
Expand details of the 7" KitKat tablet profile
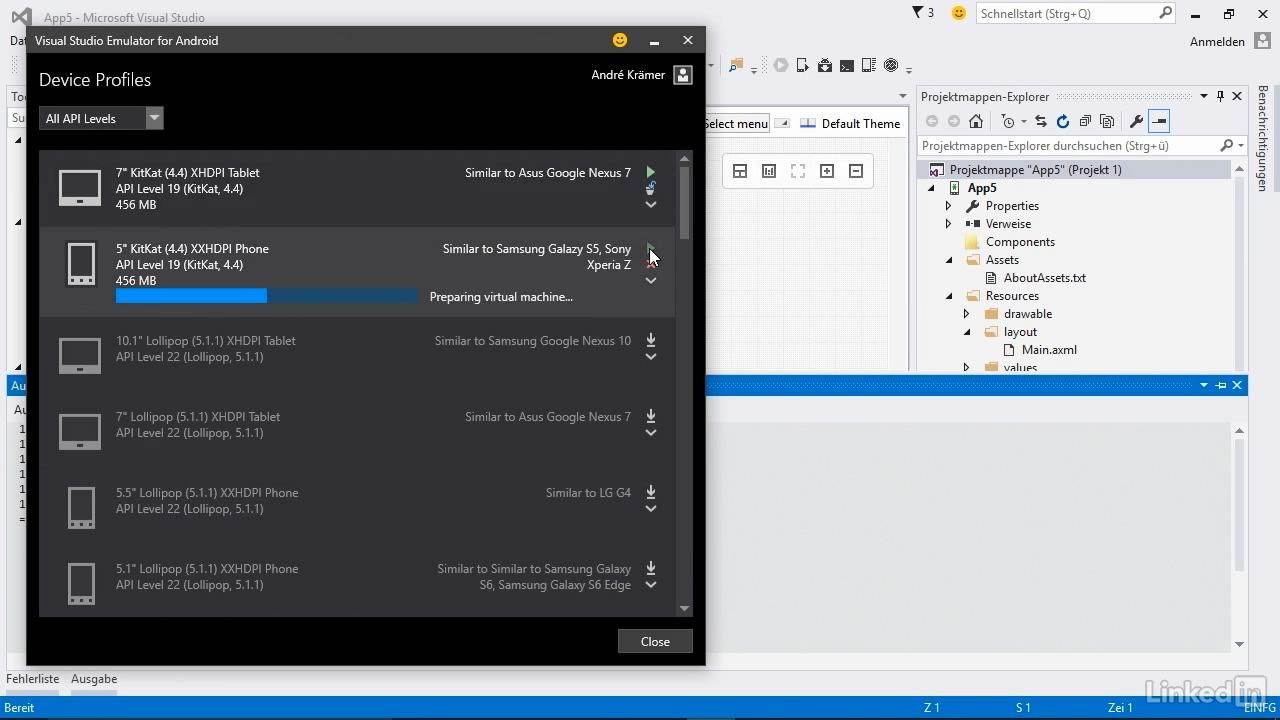pyautogui.click(x=651, y=205)
